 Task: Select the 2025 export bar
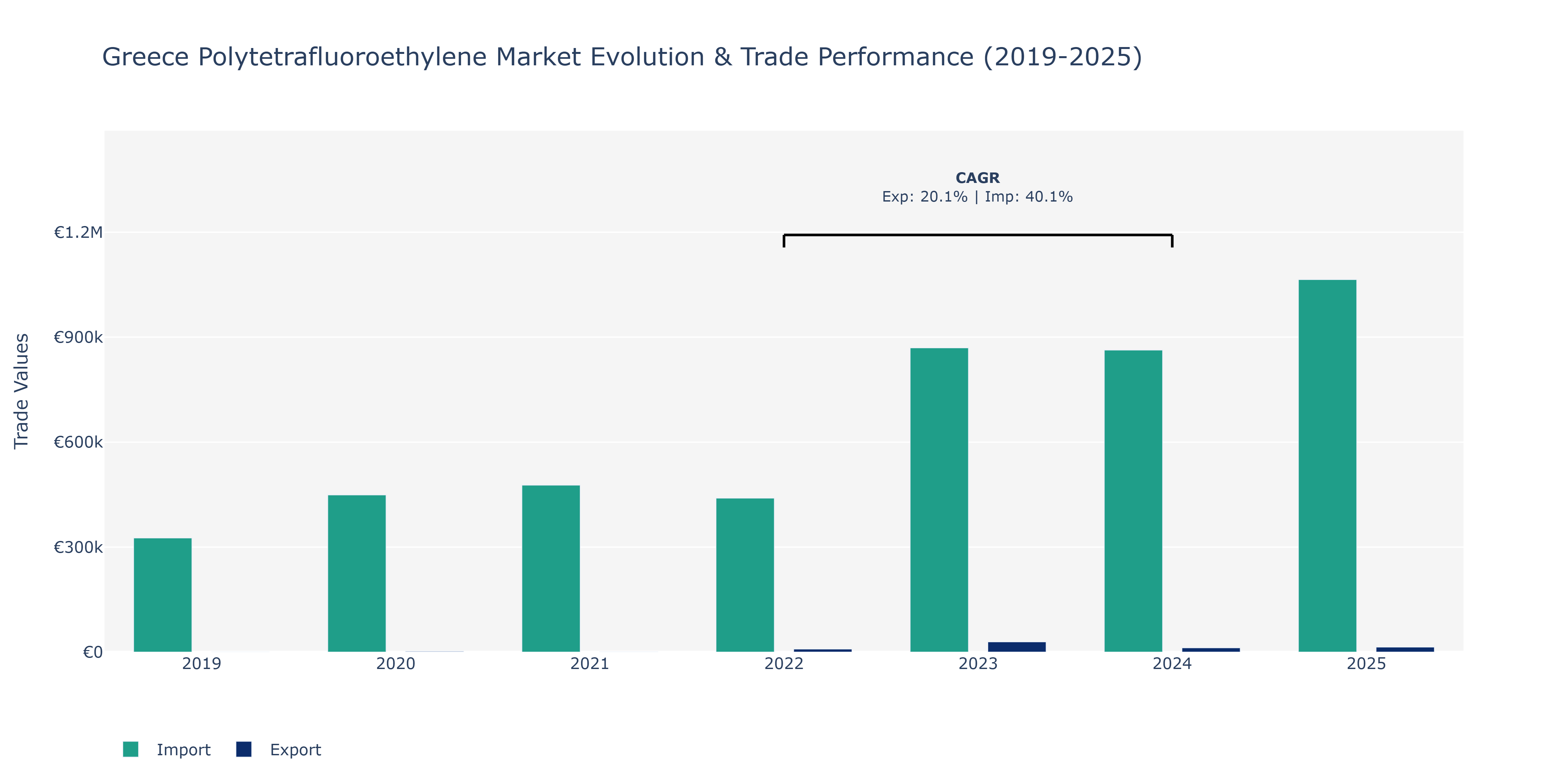pyautogui.click(x=1405, y=649)
